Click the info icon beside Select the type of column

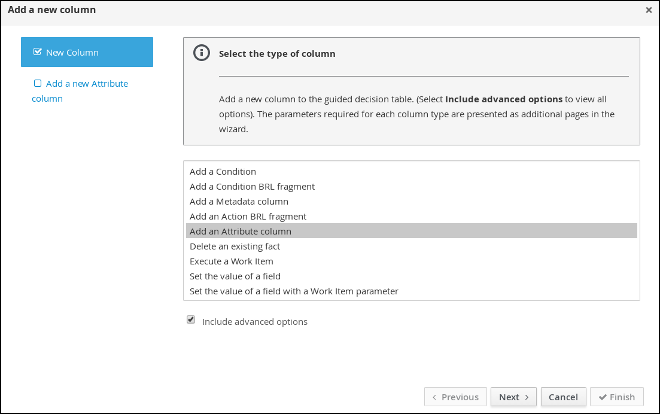tap(201, 53)
